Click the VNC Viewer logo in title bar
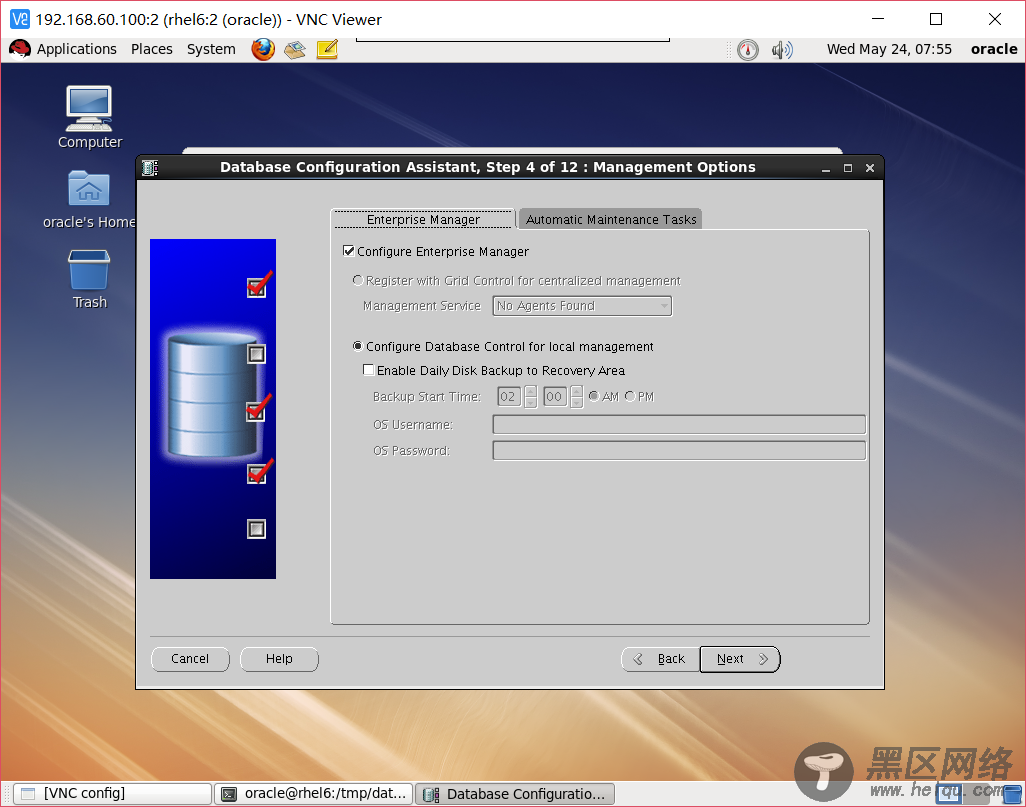The height and width of the screenshot is (807, 1026). 20,19
